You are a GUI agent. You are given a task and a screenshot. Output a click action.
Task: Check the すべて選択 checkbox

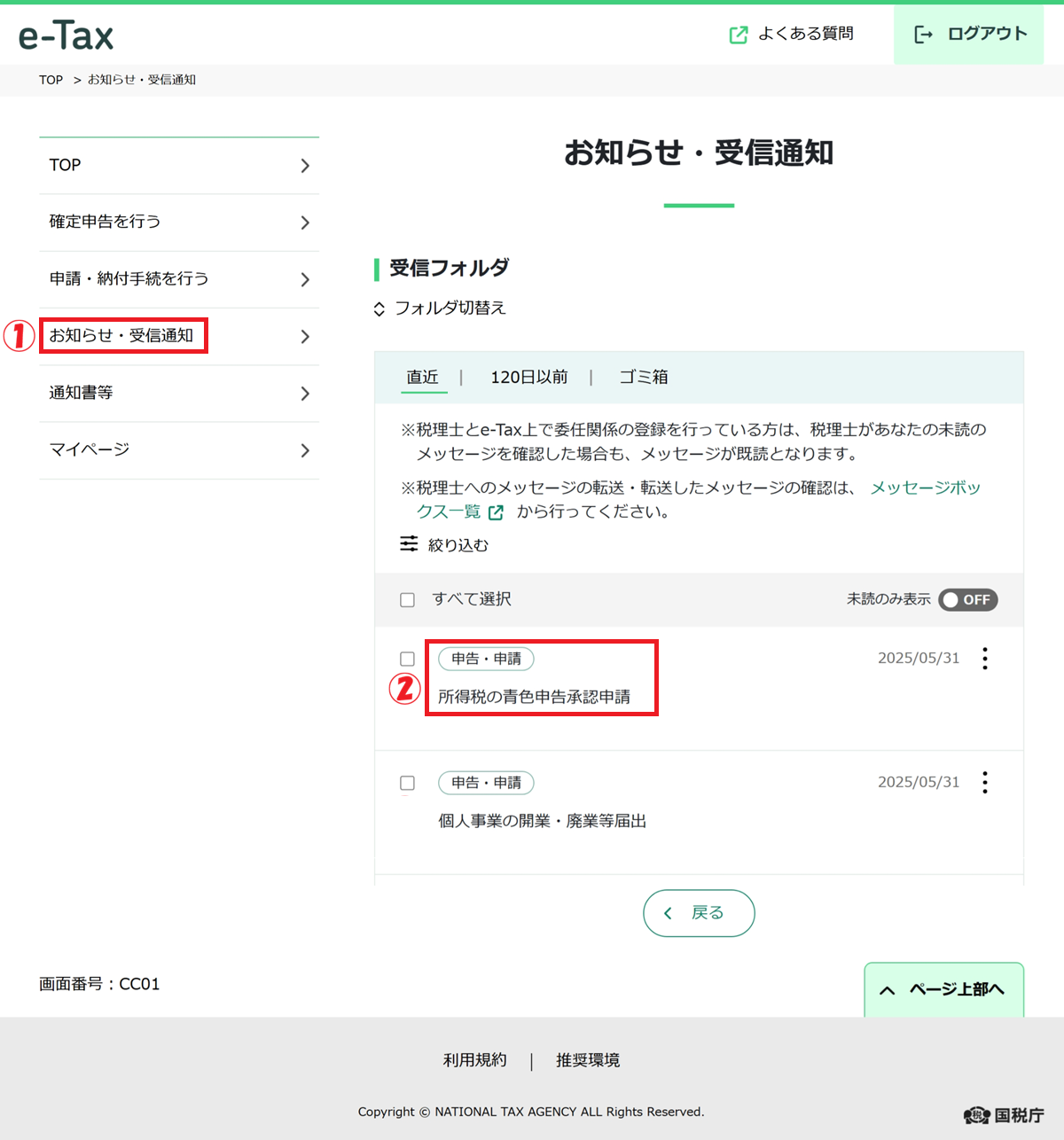(x=408, y=600)
